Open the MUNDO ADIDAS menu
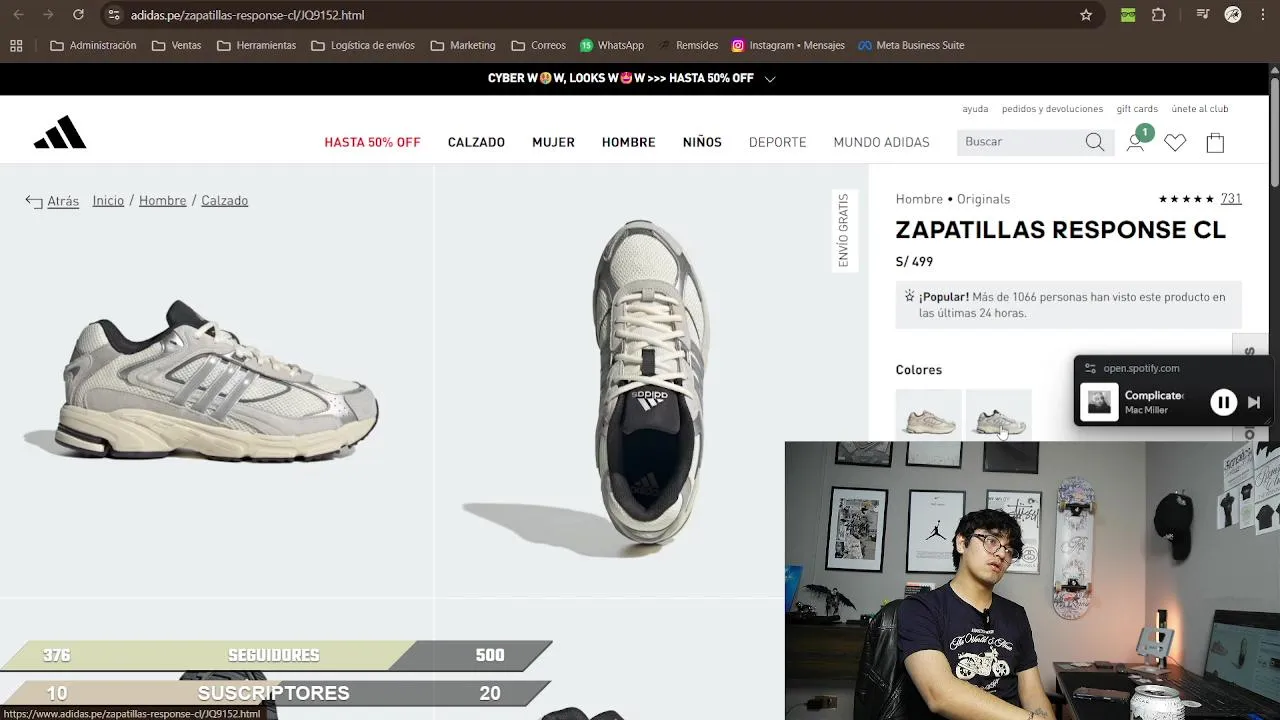 [881, 143]
